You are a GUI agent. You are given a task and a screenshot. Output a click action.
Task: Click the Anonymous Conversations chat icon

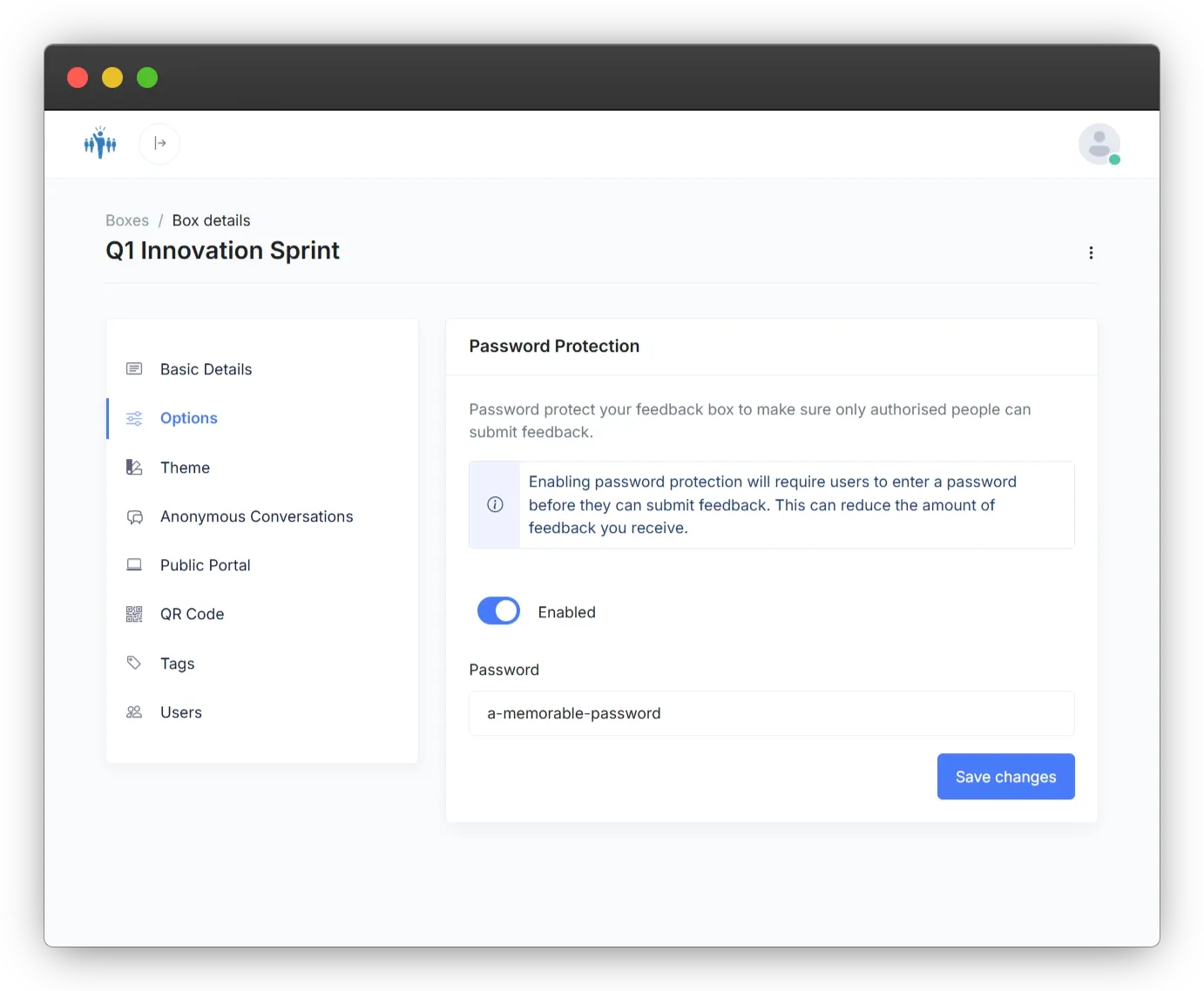click(134, 516)
